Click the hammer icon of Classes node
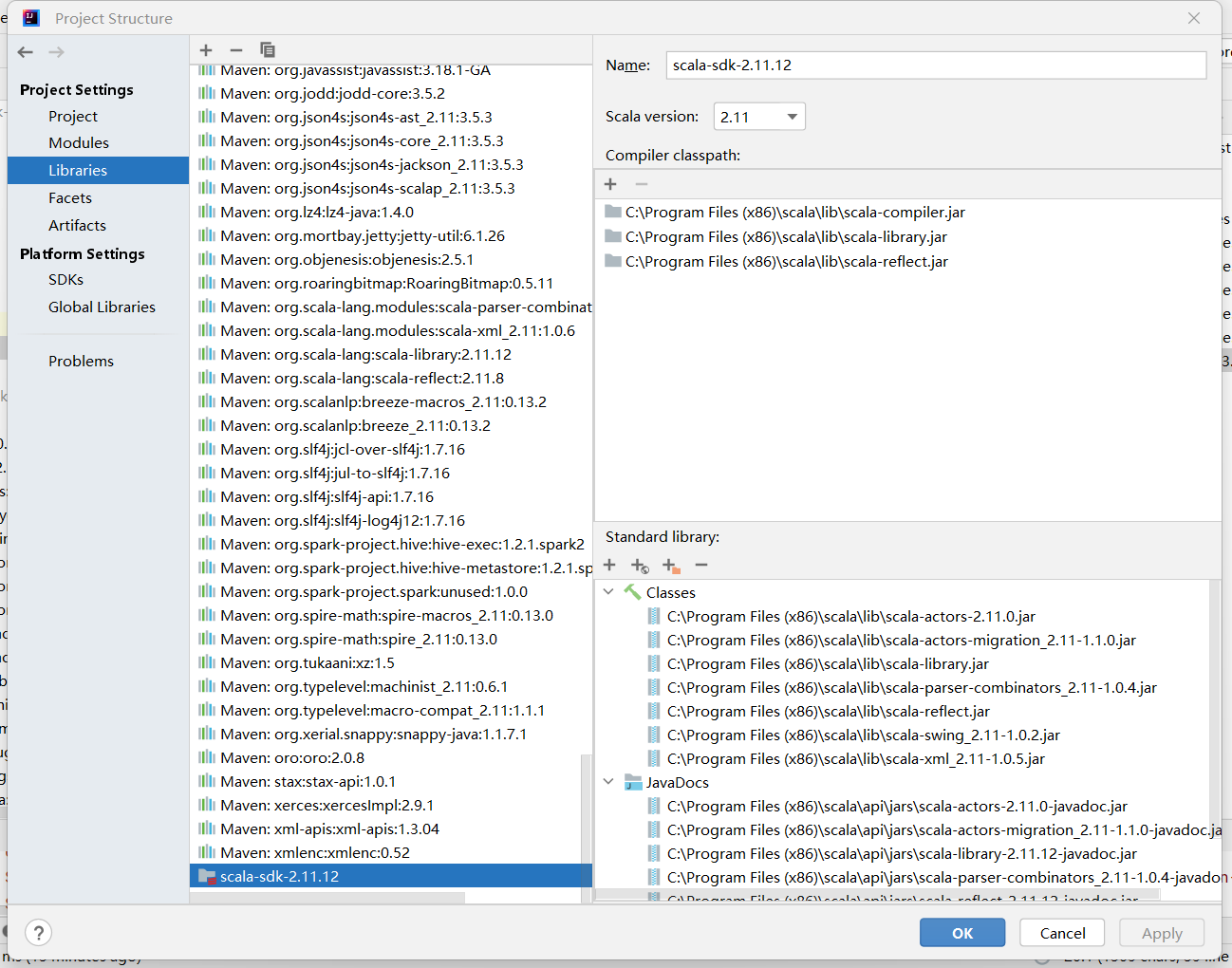 tap(632, 592)
